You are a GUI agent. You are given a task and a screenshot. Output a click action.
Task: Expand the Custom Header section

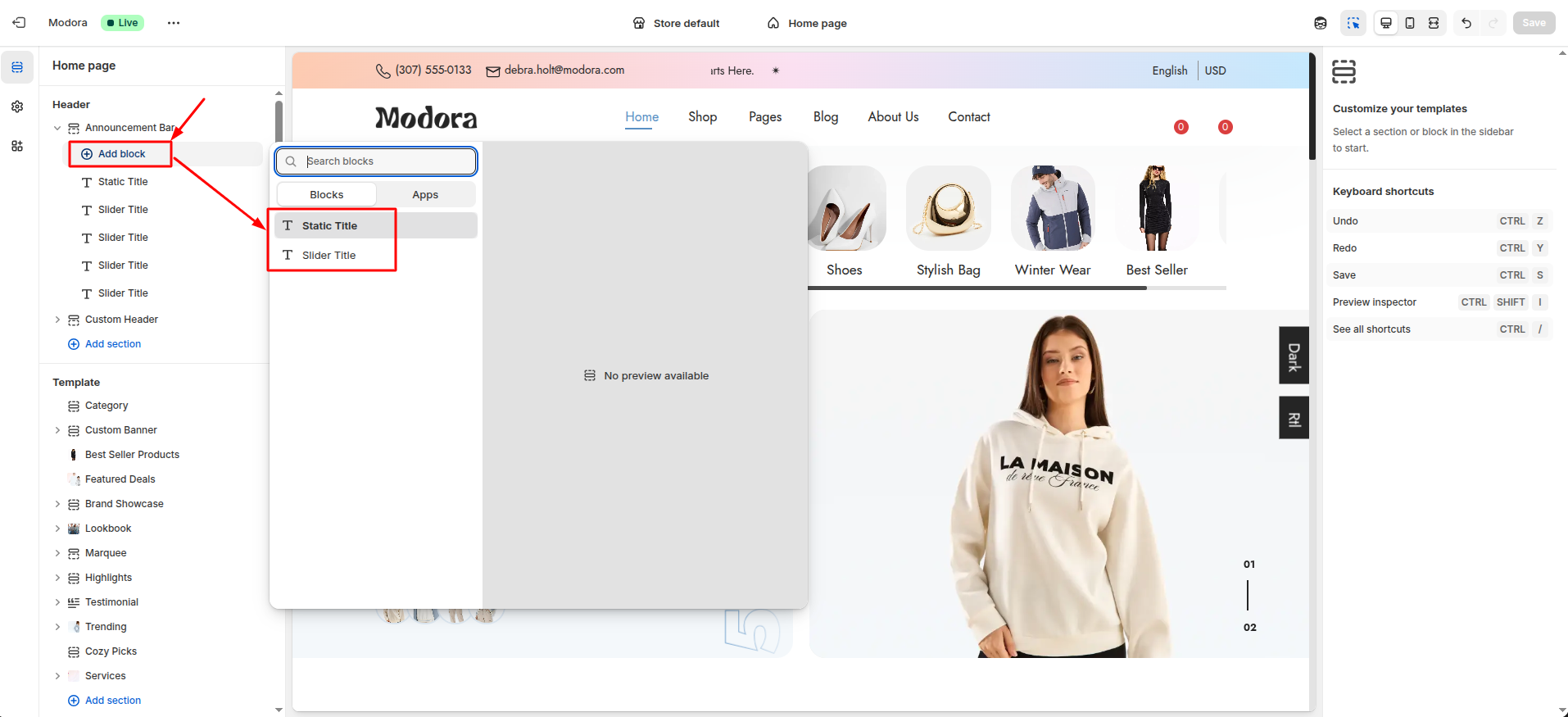pyautogui.click(x=57, y=320)
